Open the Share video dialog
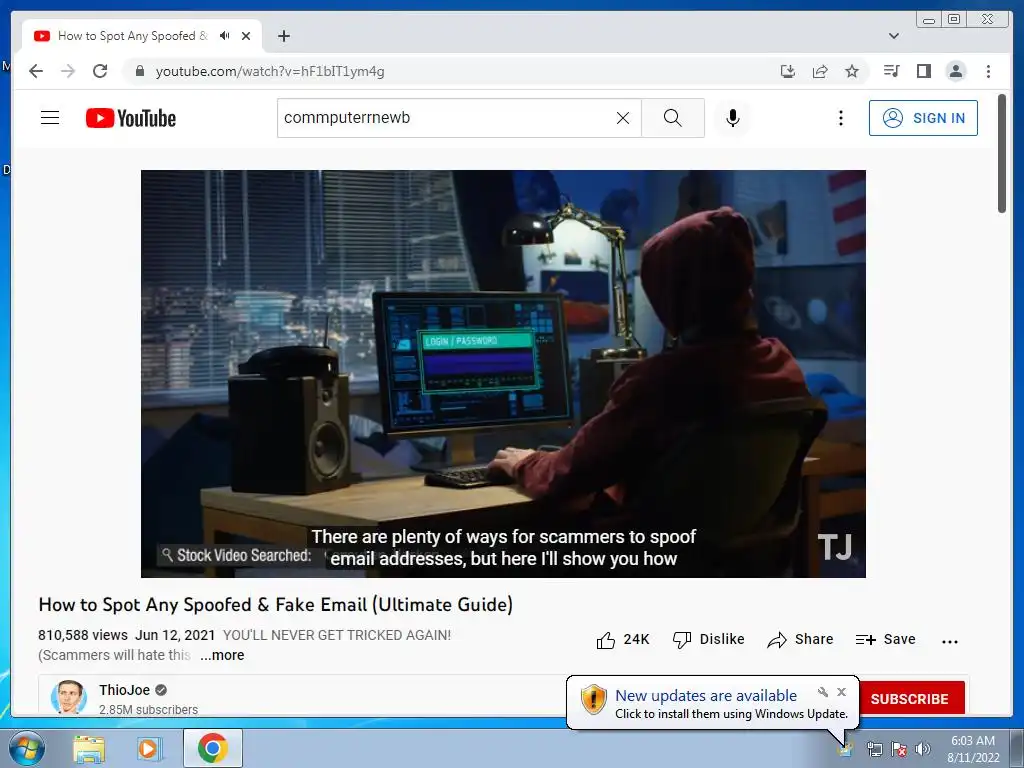1024x768 pixels. pos(801,639)
